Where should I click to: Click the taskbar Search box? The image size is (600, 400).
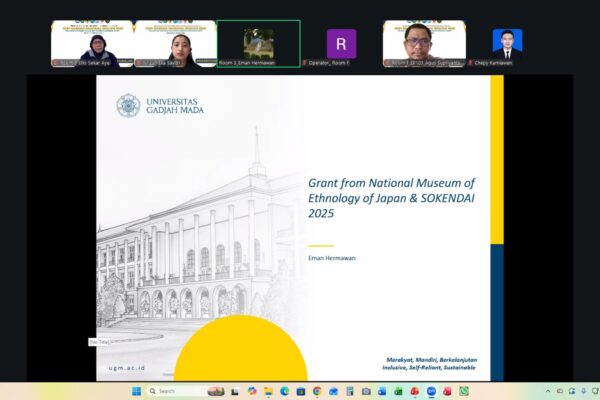pyautogui.click(x=186, y=391)
